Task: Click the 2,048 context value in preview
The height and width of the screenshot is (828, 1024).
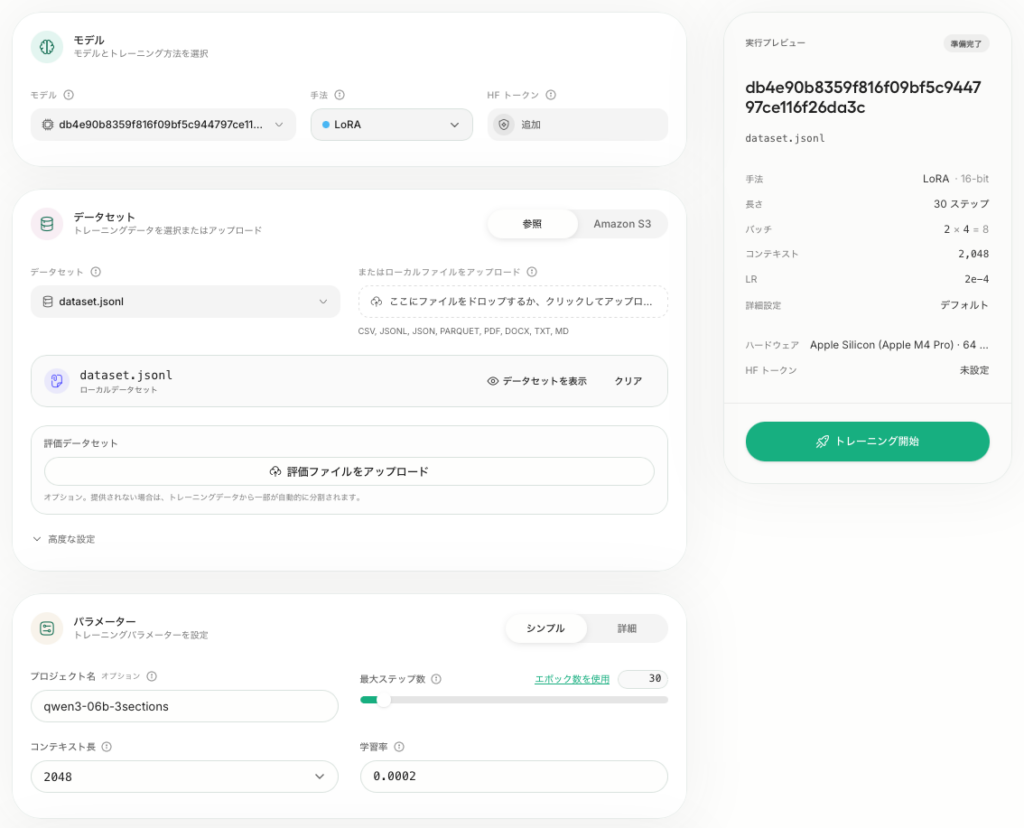Action: pyautogui.click(x=974, y=254)
